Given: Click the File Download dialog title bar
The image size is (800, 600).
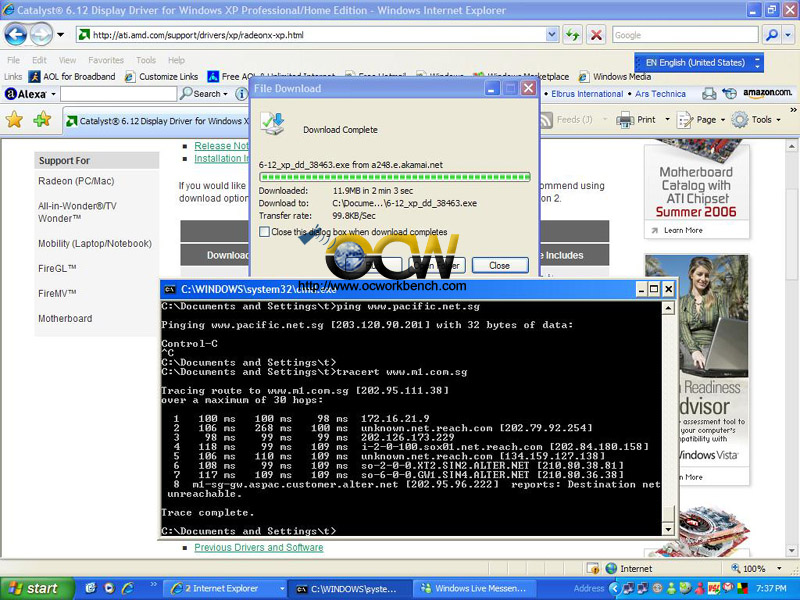Looking at the screenshot, I should [367, 88].
